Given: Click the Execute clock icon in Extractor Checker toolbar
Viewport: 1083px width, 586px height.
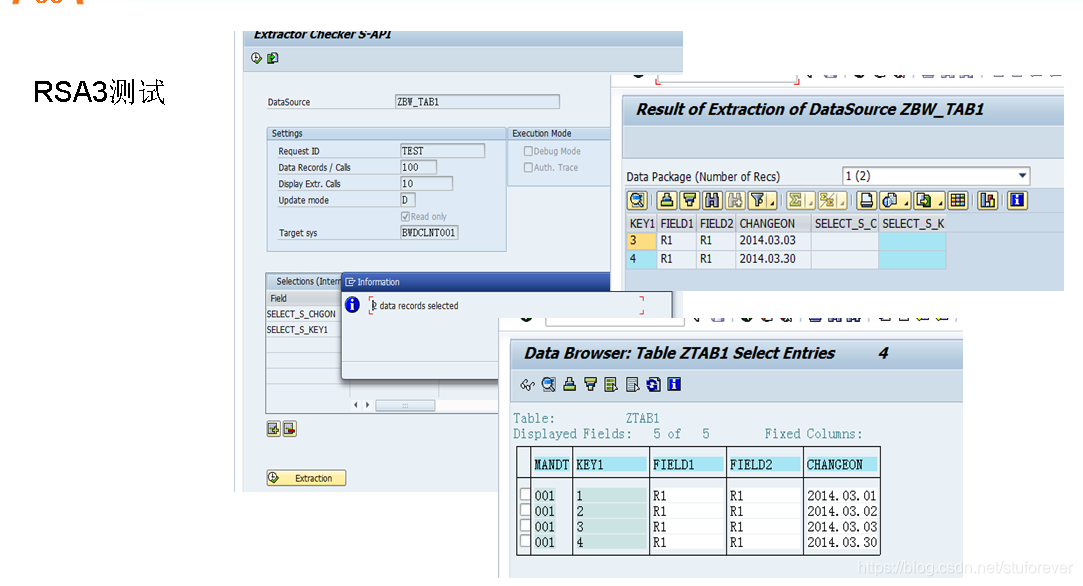Looking at the screenshot, I should click(x=256, y=58).
